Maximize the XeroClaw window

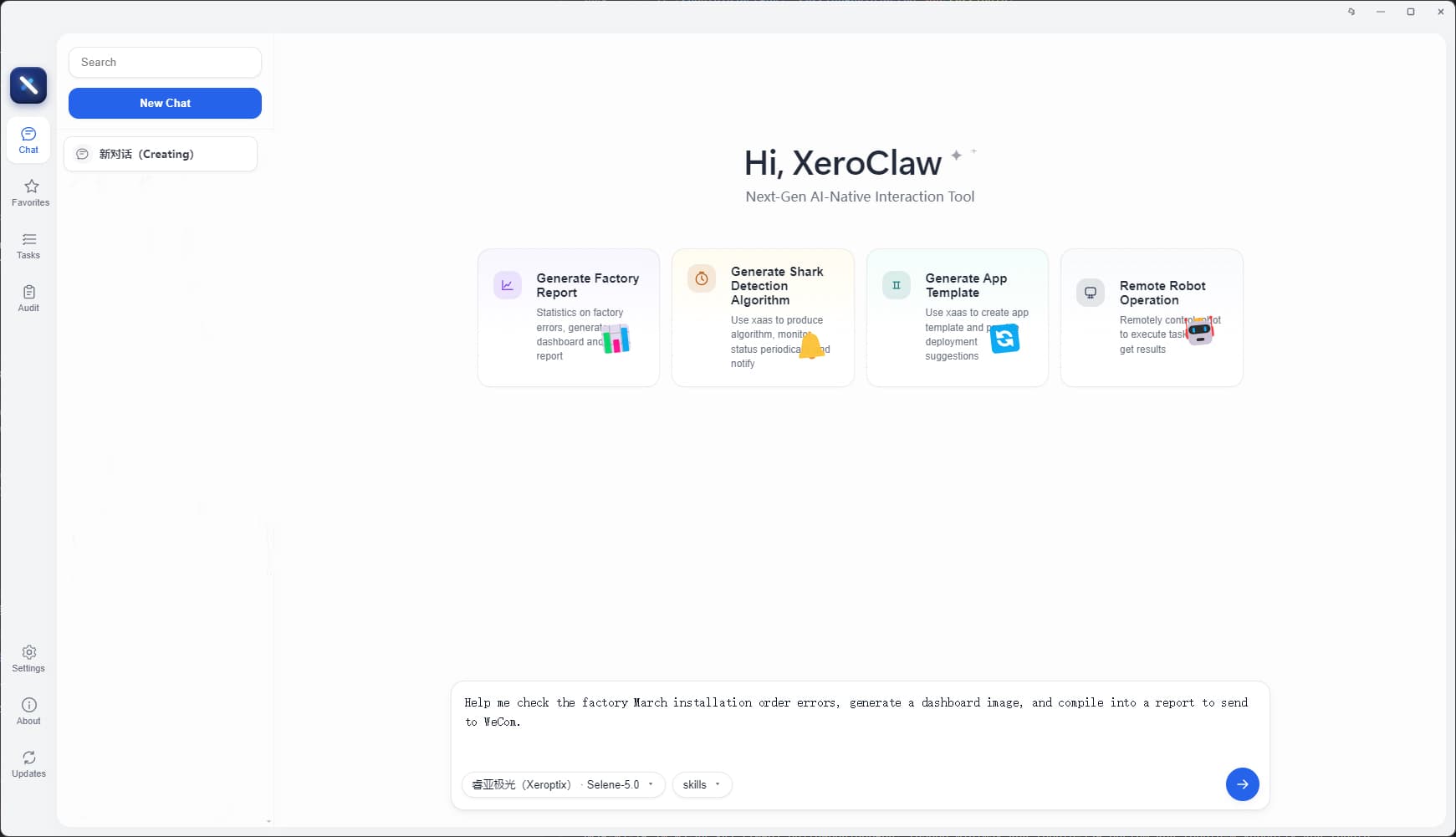click(1411, 12)
